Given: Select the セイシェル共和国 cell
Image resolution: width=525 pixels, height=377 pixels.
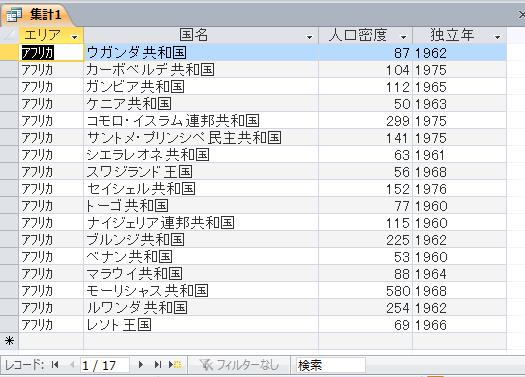Looking at the screenshot, I should click(x=201, y=189).
